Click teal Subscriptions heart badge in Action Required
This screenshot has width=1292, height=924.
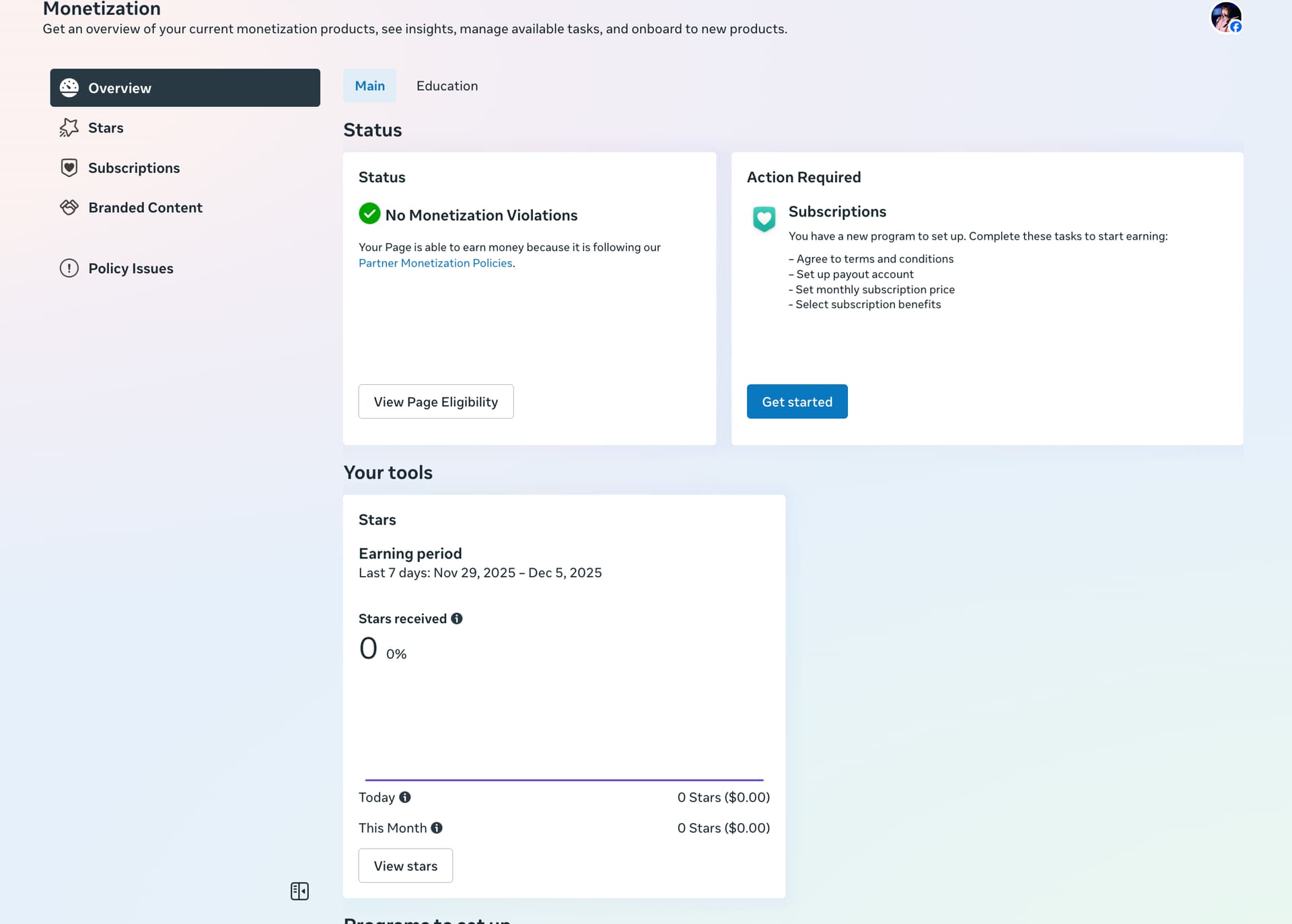(x=764, y=219)
